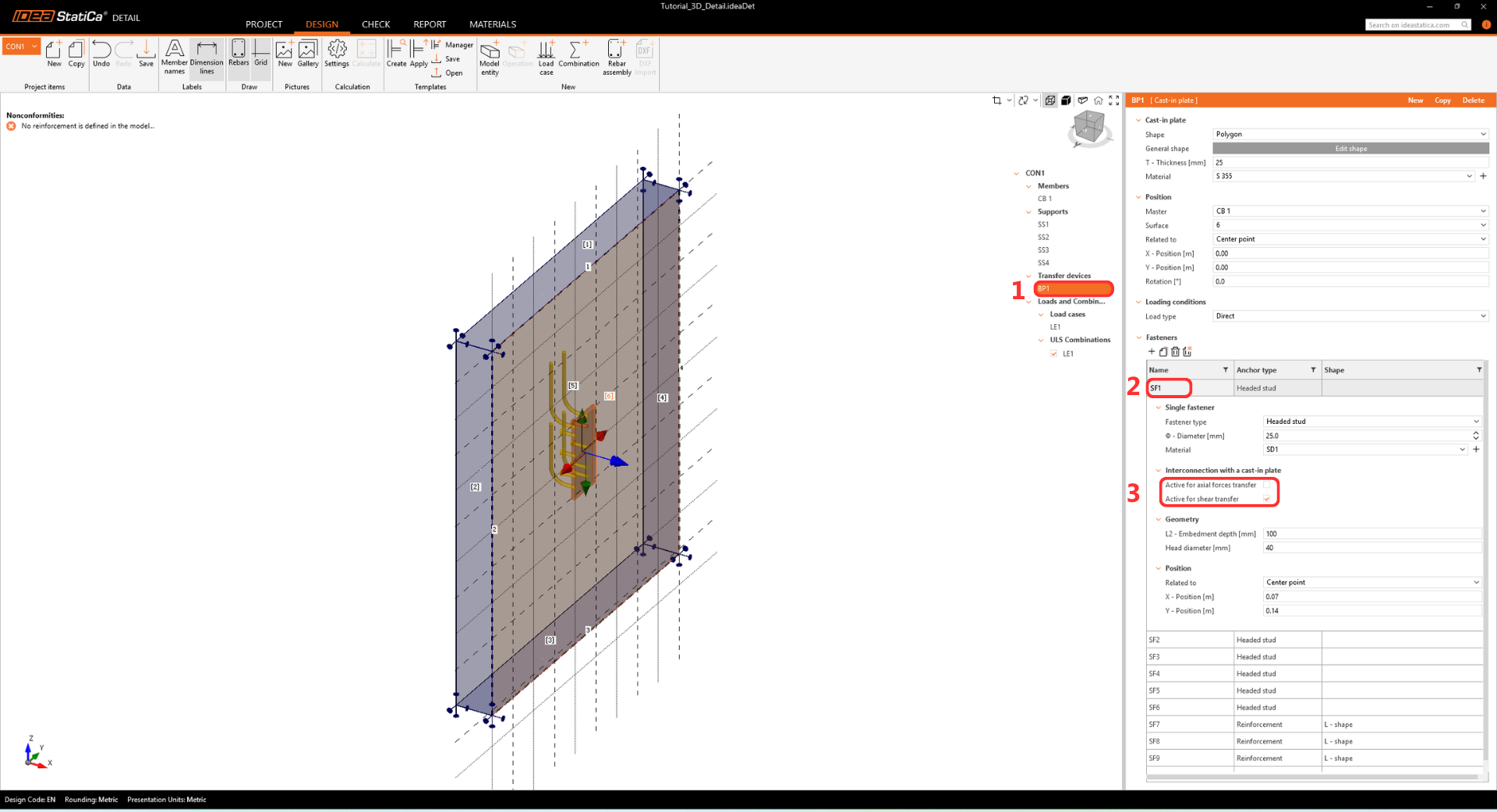Open the MATERIALS tab
Screen dimensions: 1497x812
point(492,24)
